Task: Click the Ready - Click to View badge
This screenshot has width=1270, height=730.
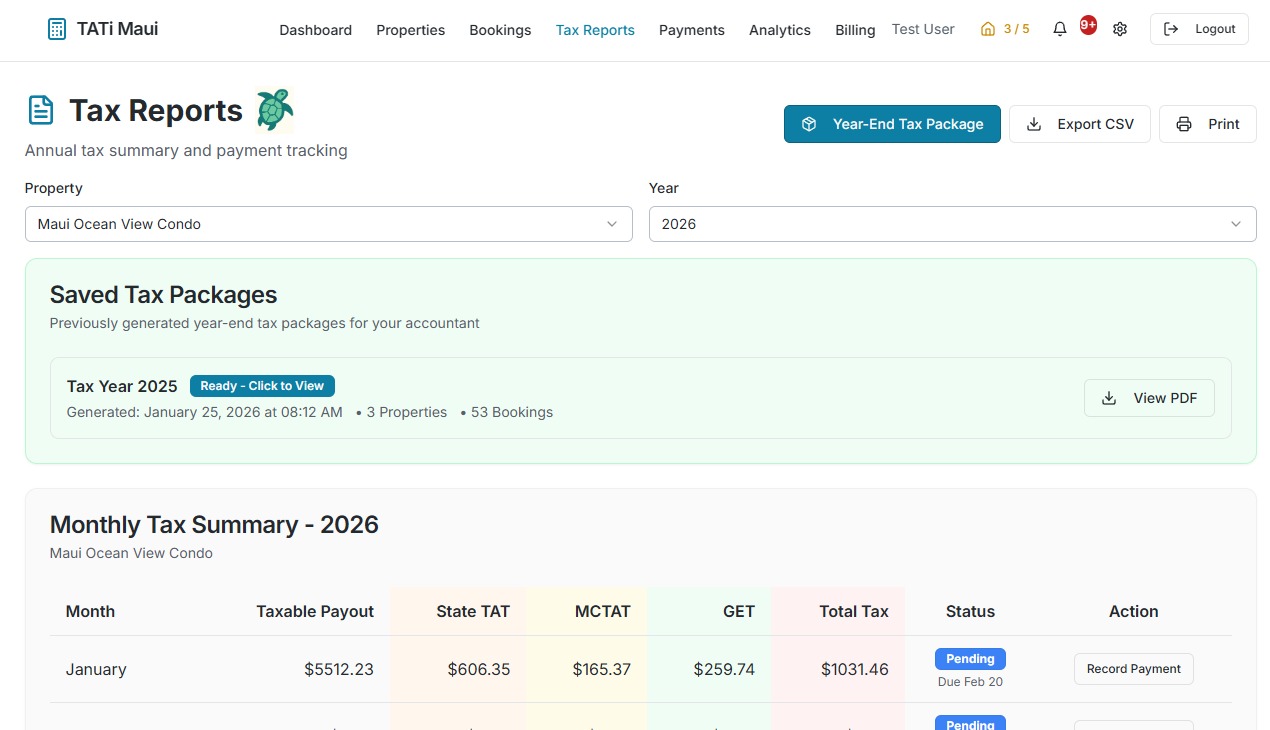Action: click(x=262, y=386)
